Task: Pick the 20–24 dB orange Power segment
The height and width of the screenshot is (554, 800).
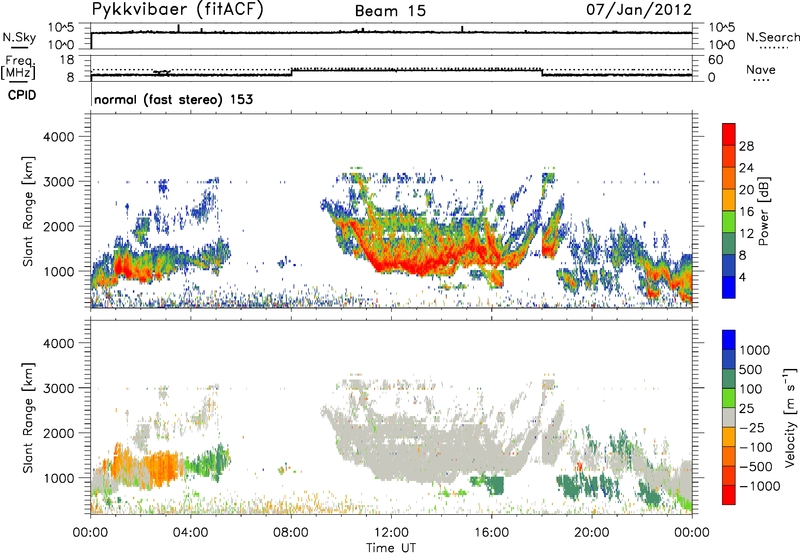Action: point(729,178)
